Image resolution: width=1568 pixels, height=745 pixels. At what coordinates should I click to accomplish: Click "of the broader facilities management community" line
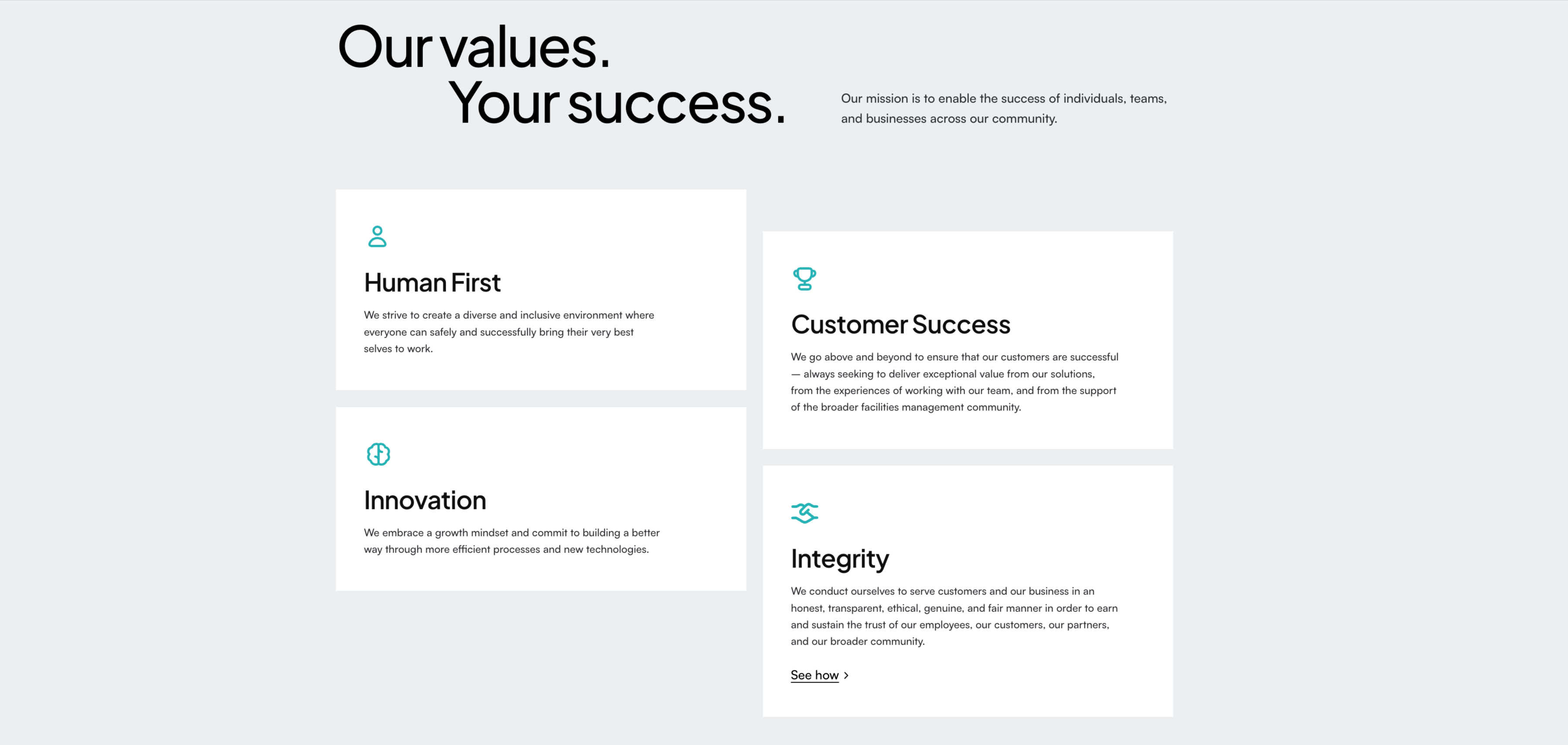[x=905, y=407]
